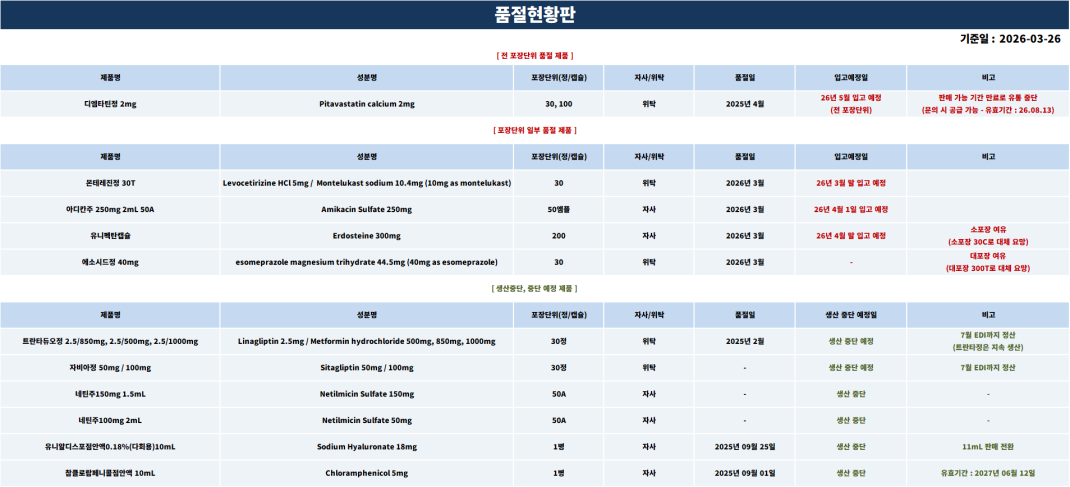Viewport: 1070px width, 487px height.
Task: Click the 아디칸주 250mg 2mL 50A cell
Action: coord(110,209)
